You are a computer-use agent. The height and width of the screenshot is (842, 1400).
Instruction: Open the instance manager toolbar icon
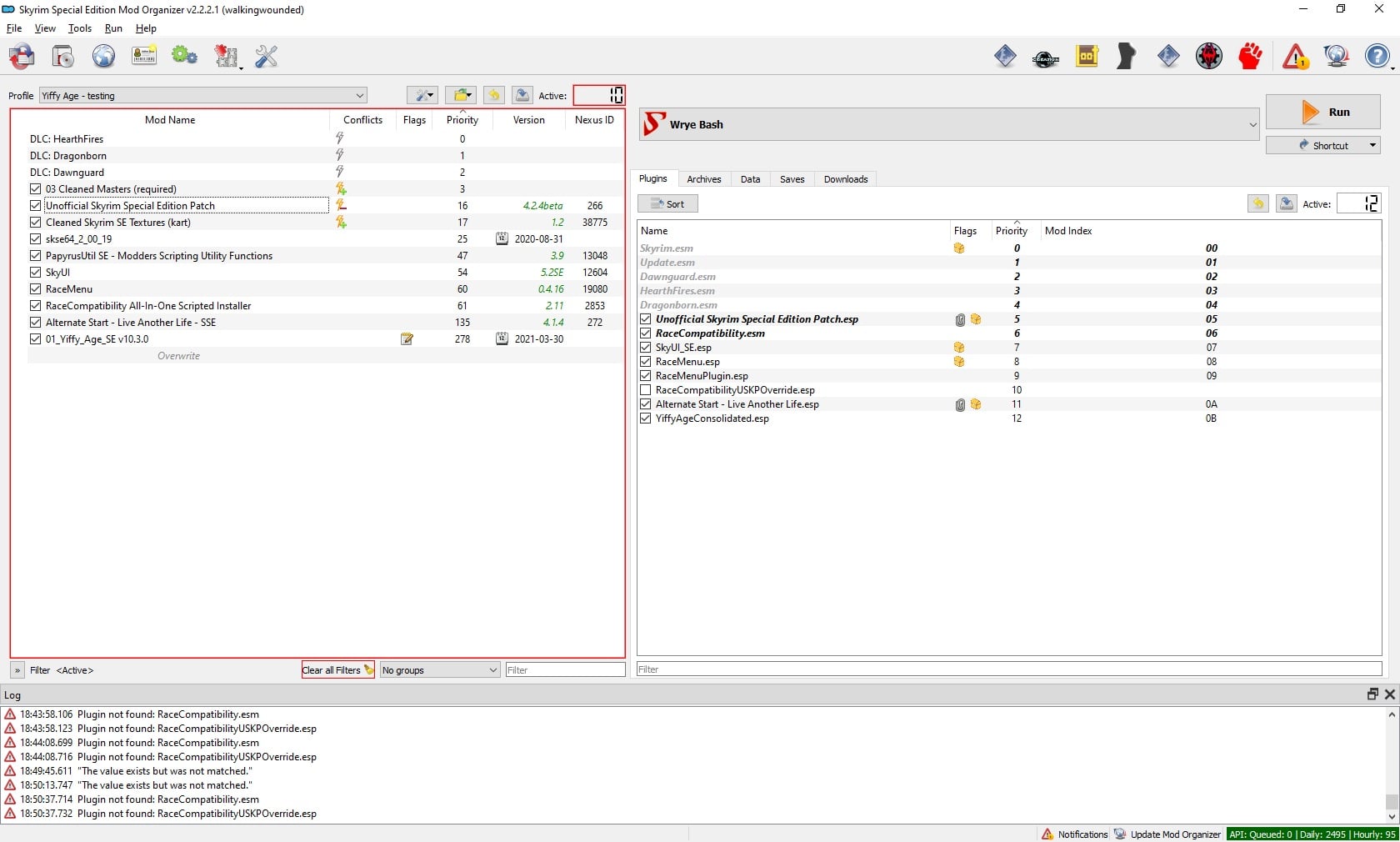click(22, 57)
